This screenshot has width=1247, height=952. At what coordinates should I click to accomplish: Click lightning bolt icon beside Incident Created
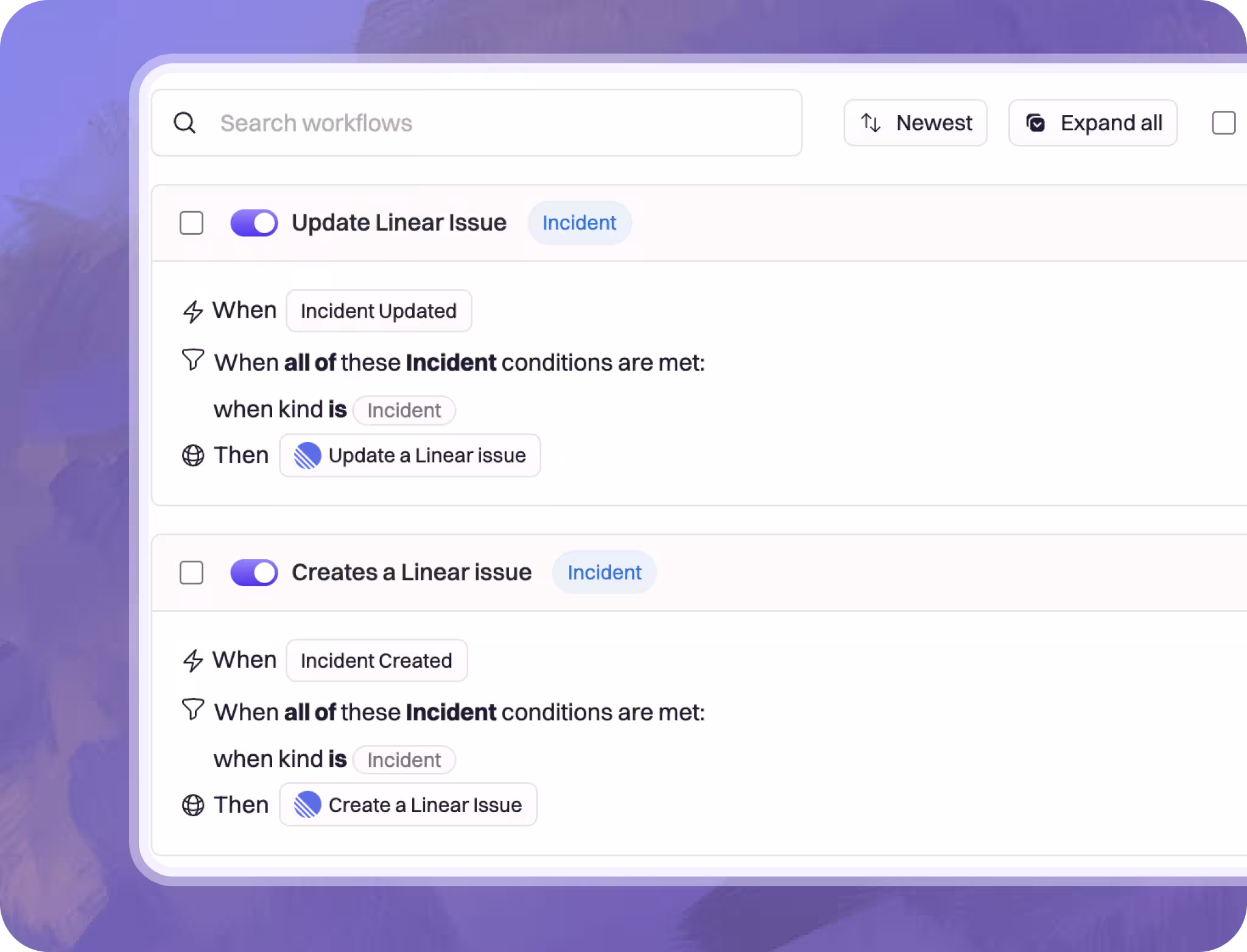193,661
